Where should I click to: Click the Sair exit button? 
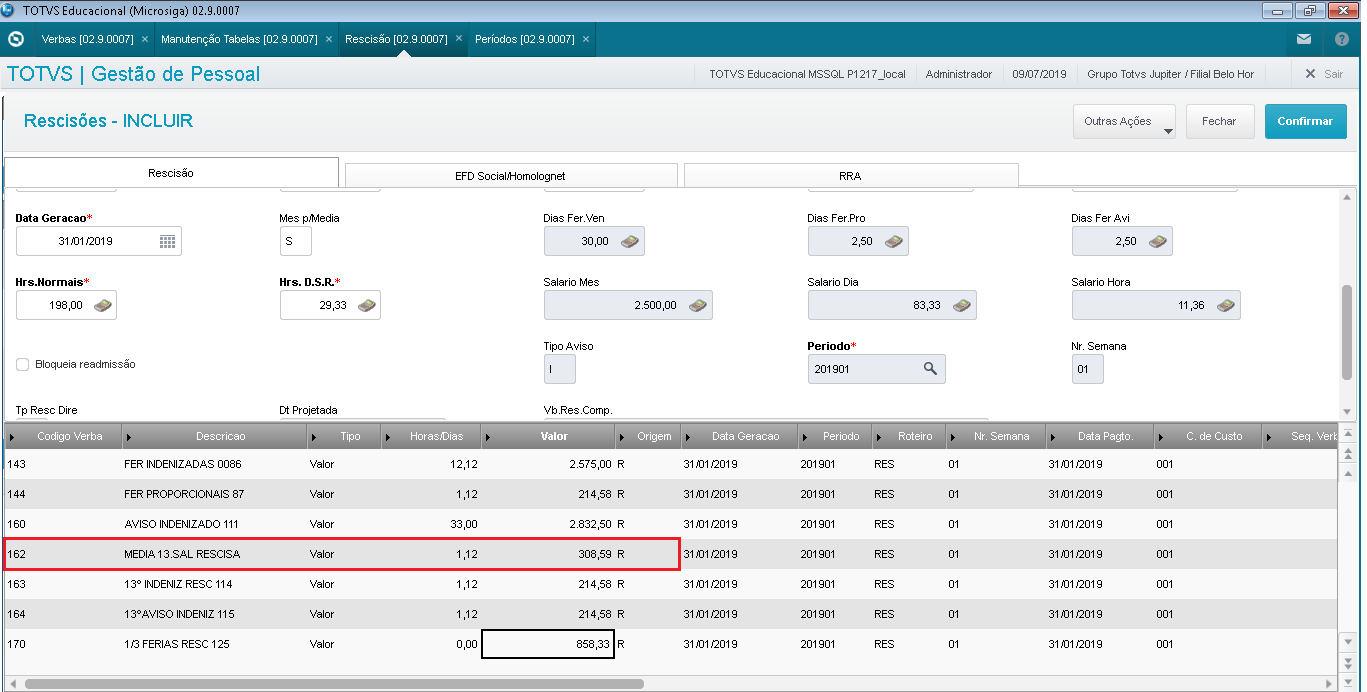(1324, 74)
